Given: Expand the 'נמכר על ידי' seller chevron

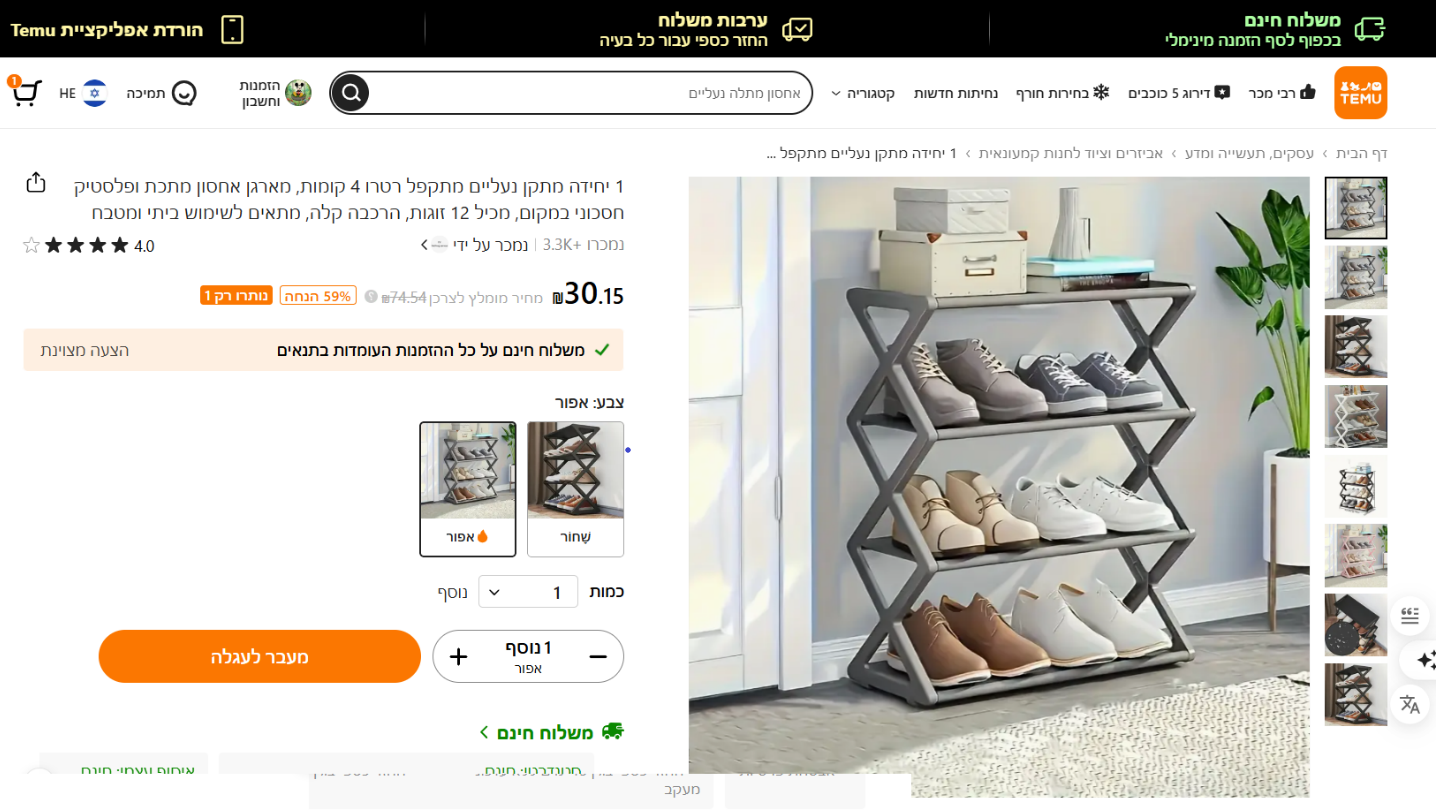Looking at the screenshot, I should coord(424,244).
